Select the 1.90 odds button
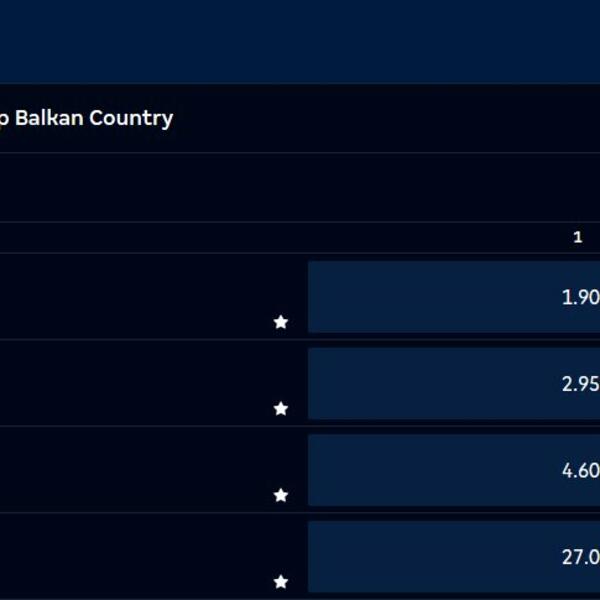600x600 pixels. pyautogui.click(x=454, y=297)
